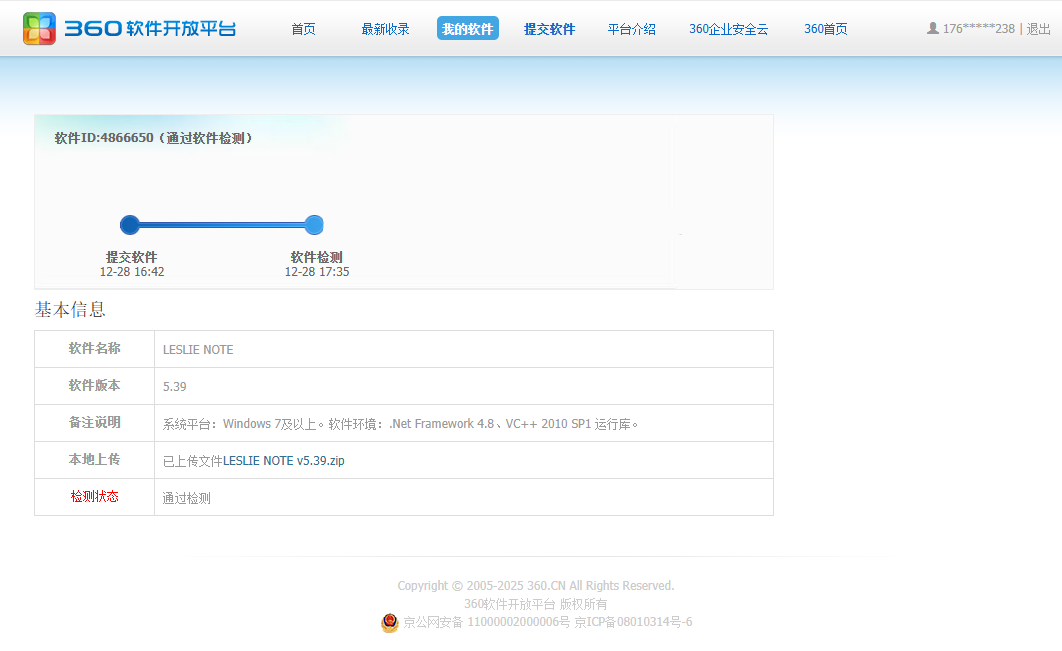Click the user avatar icon
Image resolution: width=1062 pixels, height=651 pixels.
932,29
